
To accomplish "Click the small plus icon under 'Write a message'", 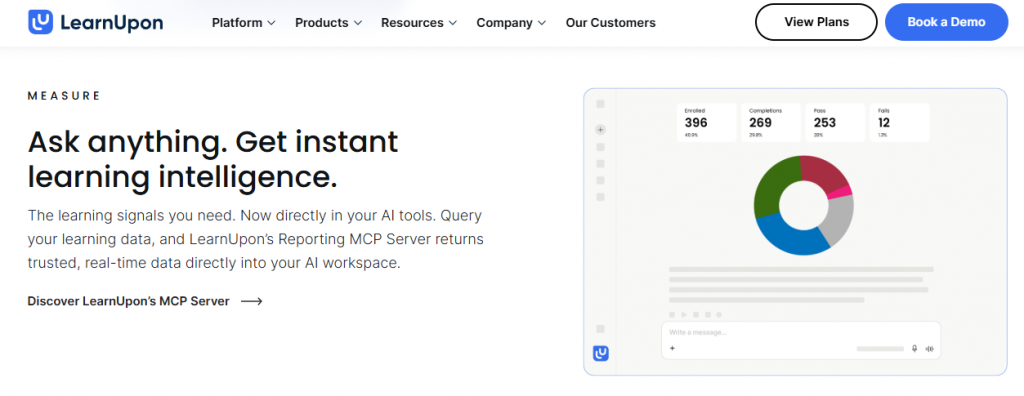I will click(x=672, y=348).
